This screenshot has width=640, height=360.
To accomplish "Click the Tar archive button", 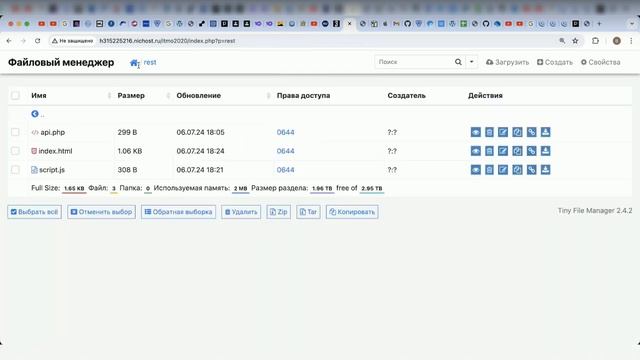I will tap(308, 212).
